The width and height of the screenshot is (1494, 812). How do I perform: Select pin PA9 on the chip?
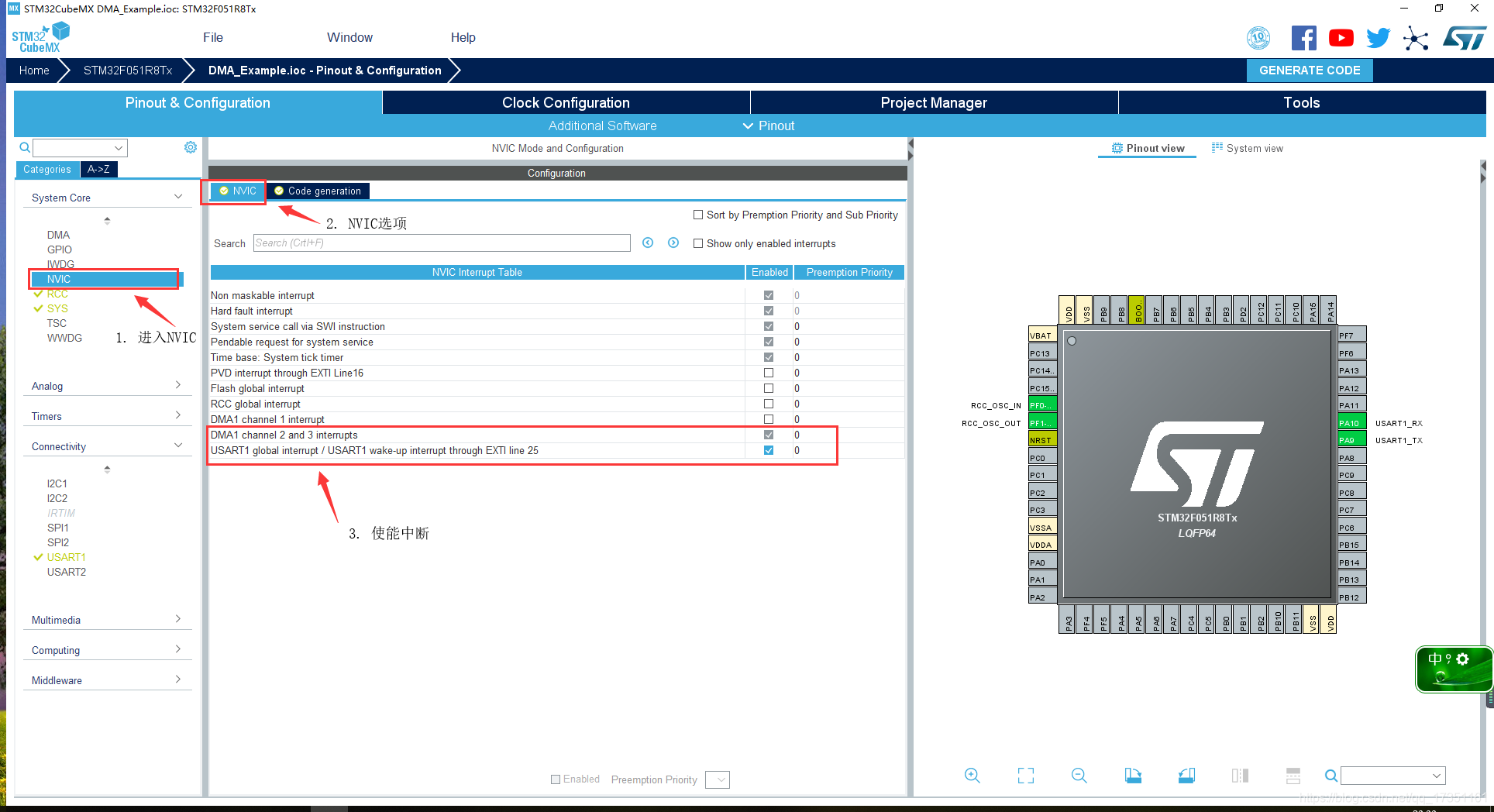1351,440
